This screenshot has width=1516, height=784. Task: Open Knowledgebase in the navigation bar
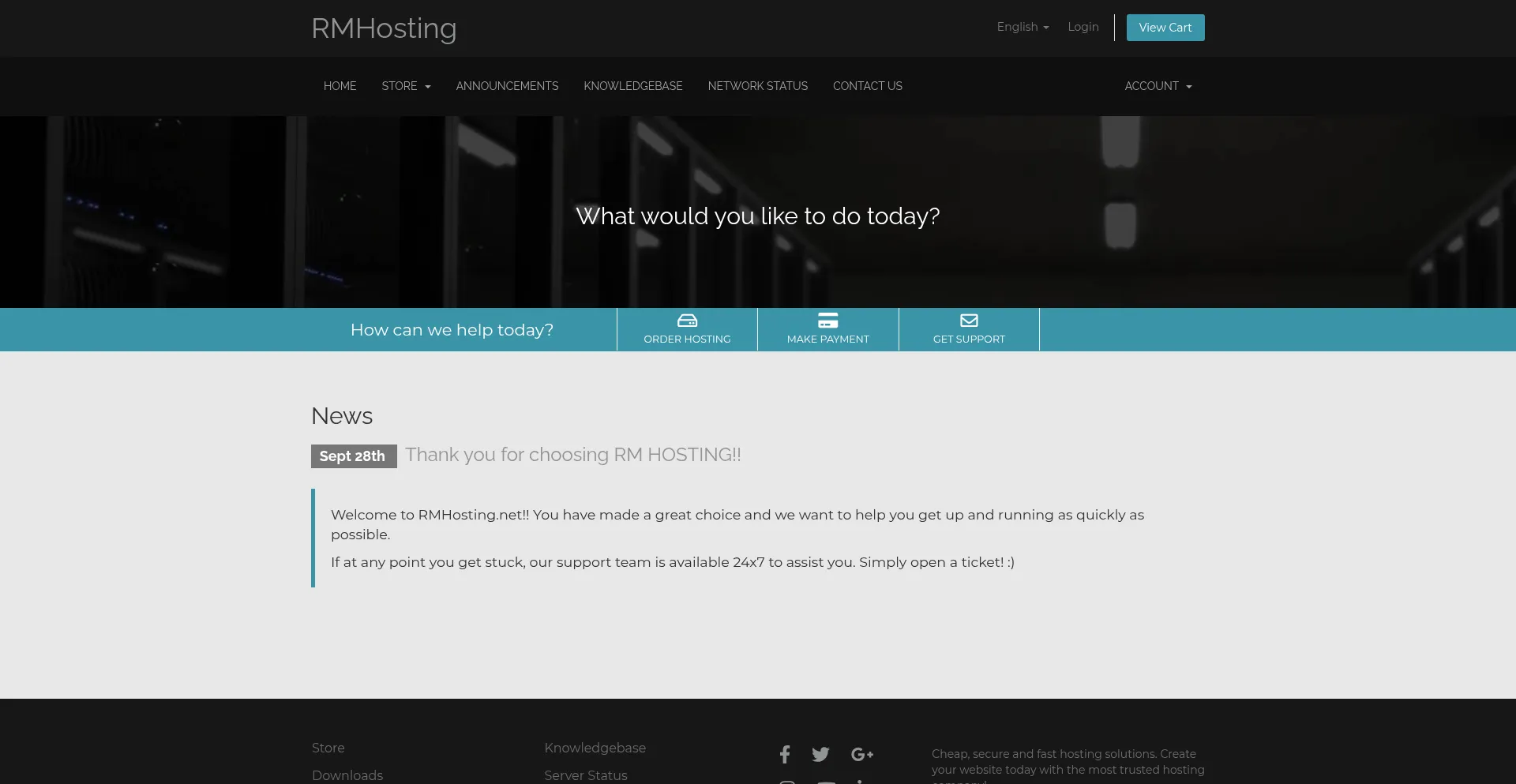coord(632,86)
